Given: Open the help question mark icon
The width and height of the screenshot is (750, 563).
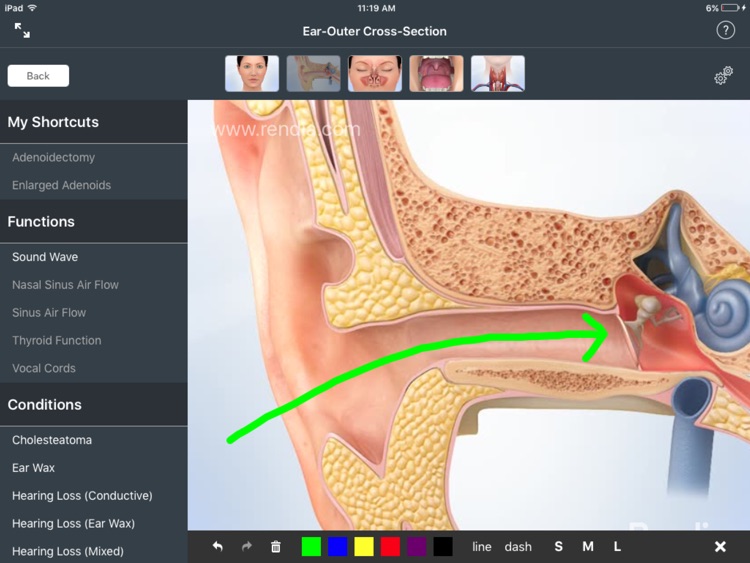Looking at the screenshot, I should 725,30.
